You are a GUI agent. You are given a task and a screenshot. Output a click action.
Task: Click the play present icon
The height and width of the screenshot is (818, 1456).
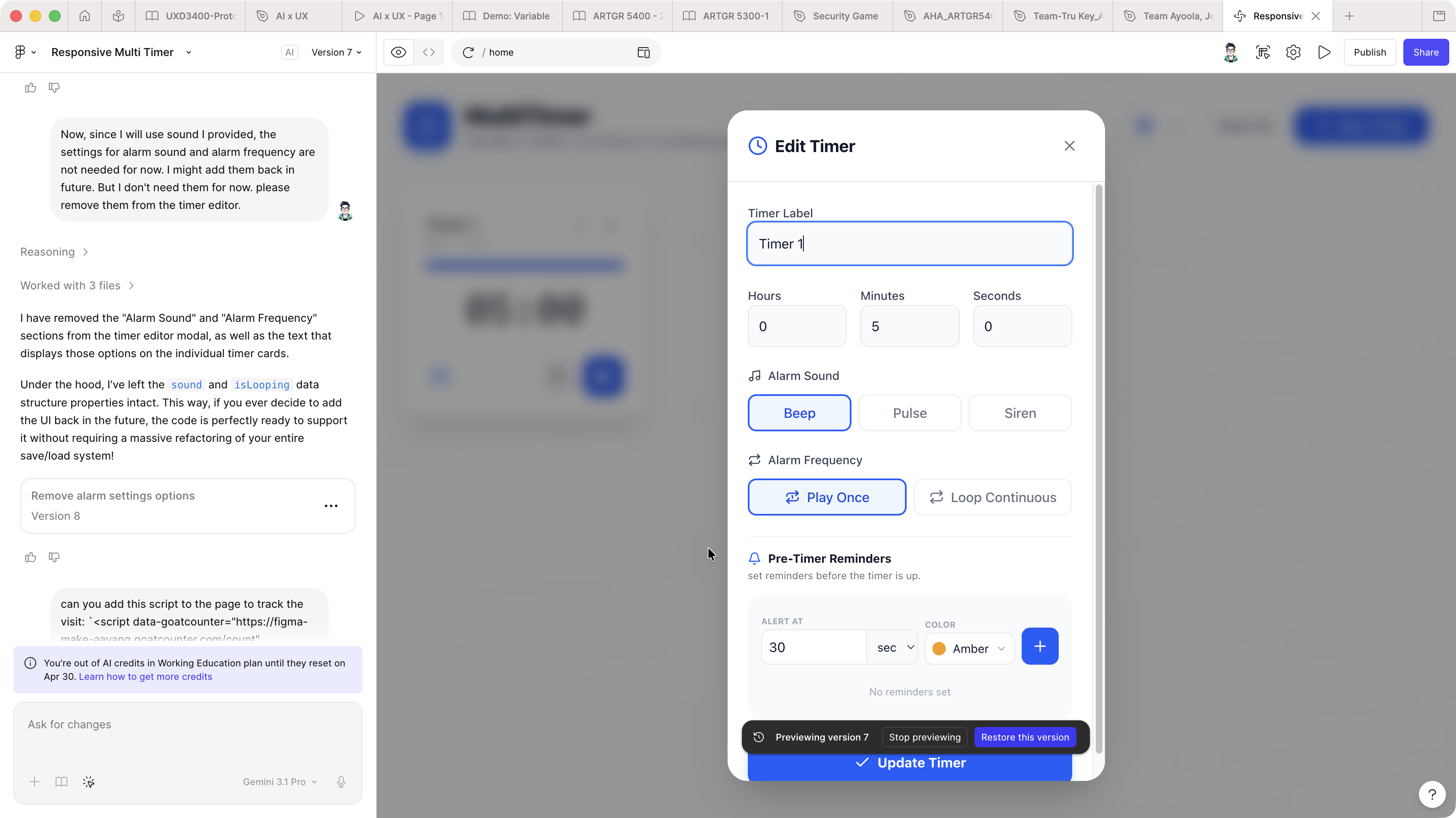tap(1324, 53)
